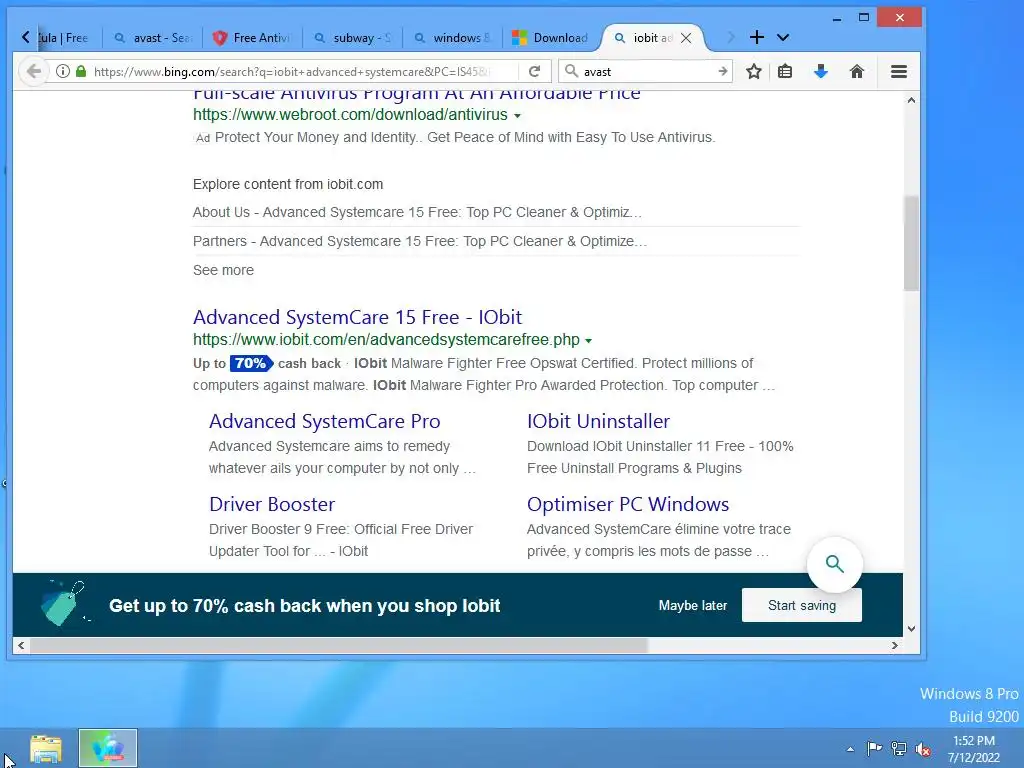The height and width of the screenshot is (768, 1024).
Task: Click the scroll up arrow
Action: pyautogui.click(x=911, y=101)
